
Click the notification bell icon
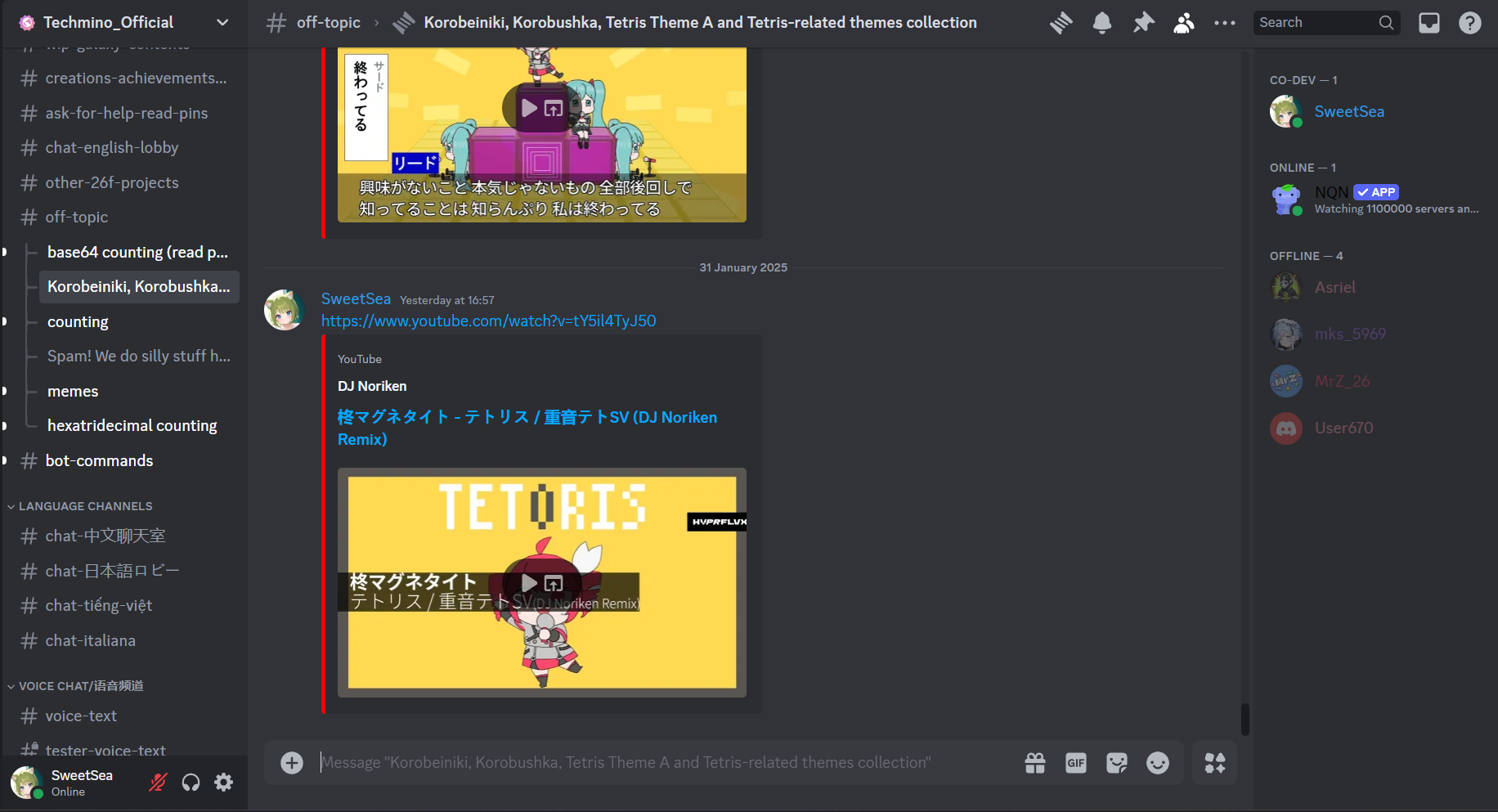tap(1102, 23)
